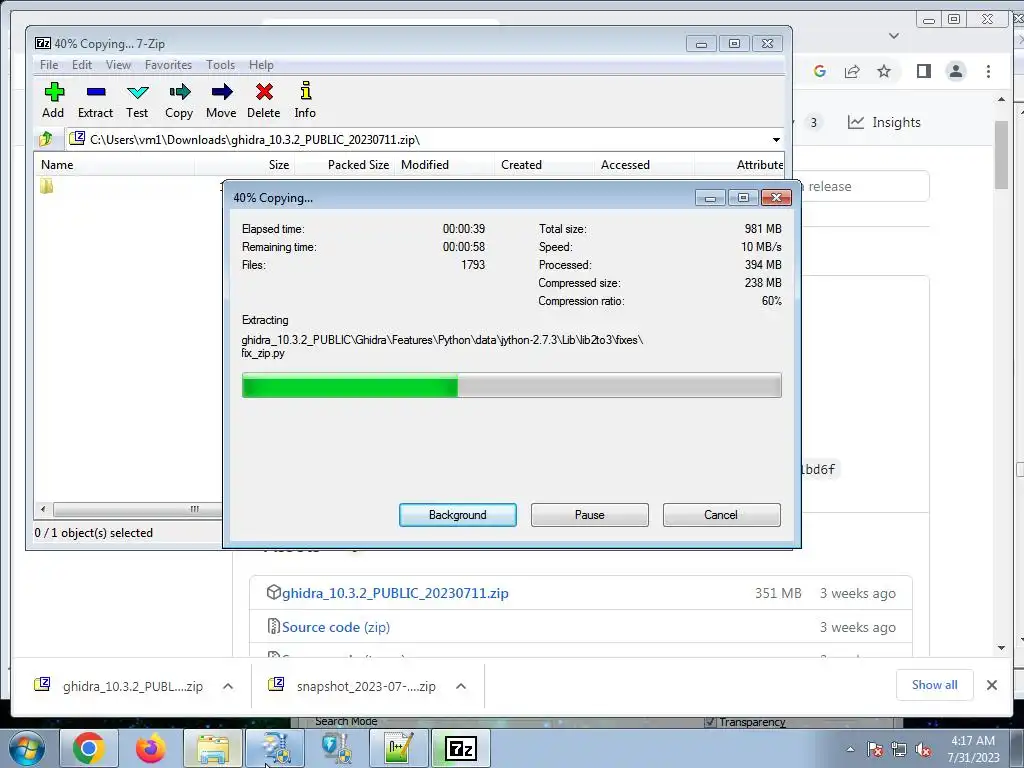Click the Add toolbar icon in 7-Zip
Image resolution: width=1024 pixels, height=768 pixels.
[54, 101]
